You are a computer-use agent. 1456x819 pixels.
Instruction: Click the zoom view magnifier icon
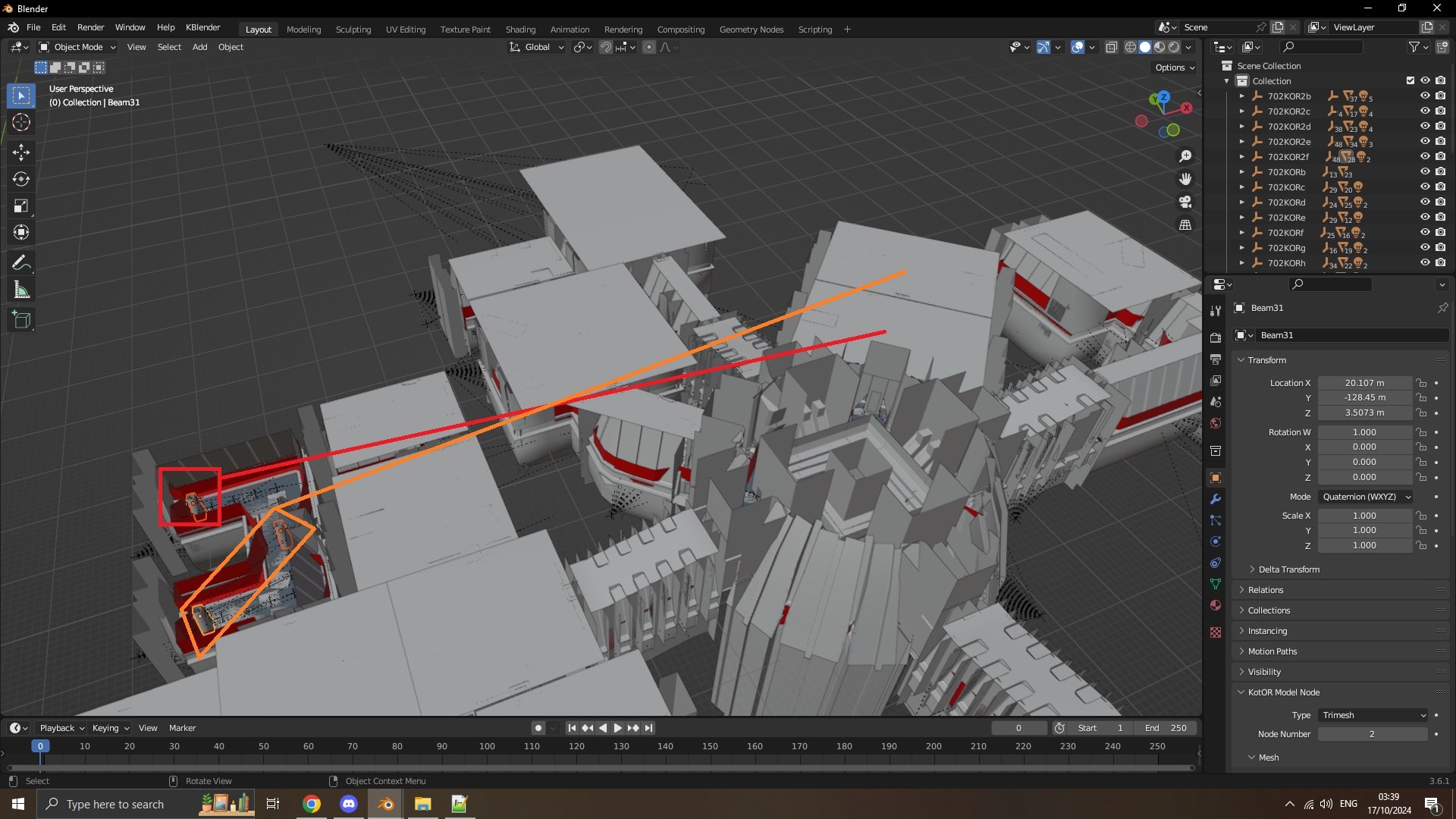point(1185,156)
